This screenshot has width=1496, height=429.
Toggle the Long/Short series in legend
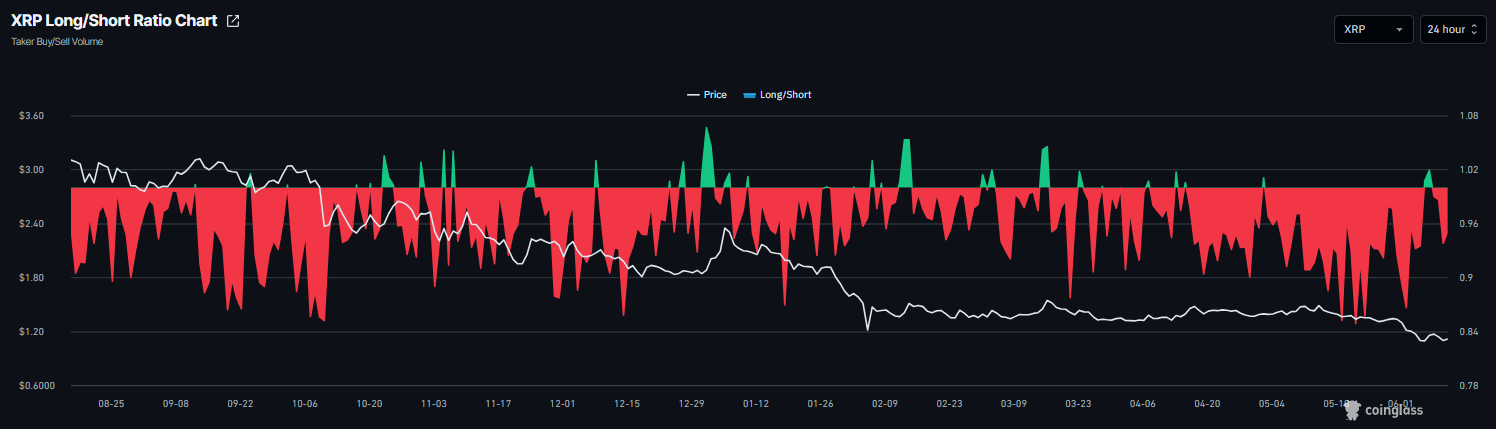(777, 95)
